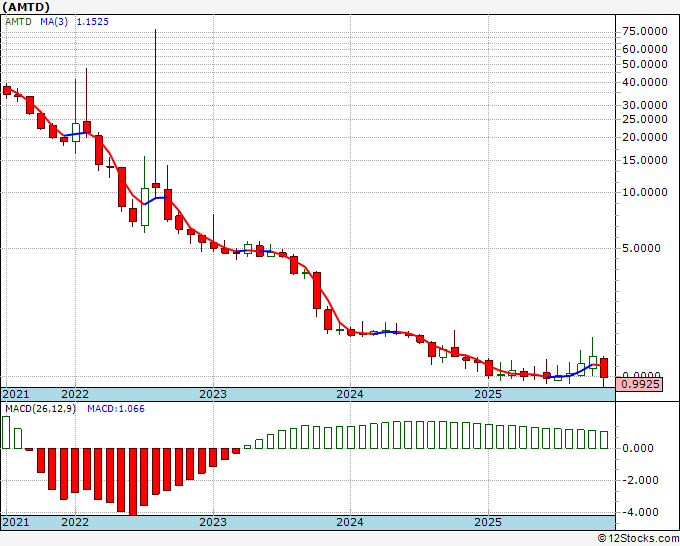Viewport: 680px width, 546px height.
Task: Click the 25.0000 price axis label
Action: pos(644,119)
